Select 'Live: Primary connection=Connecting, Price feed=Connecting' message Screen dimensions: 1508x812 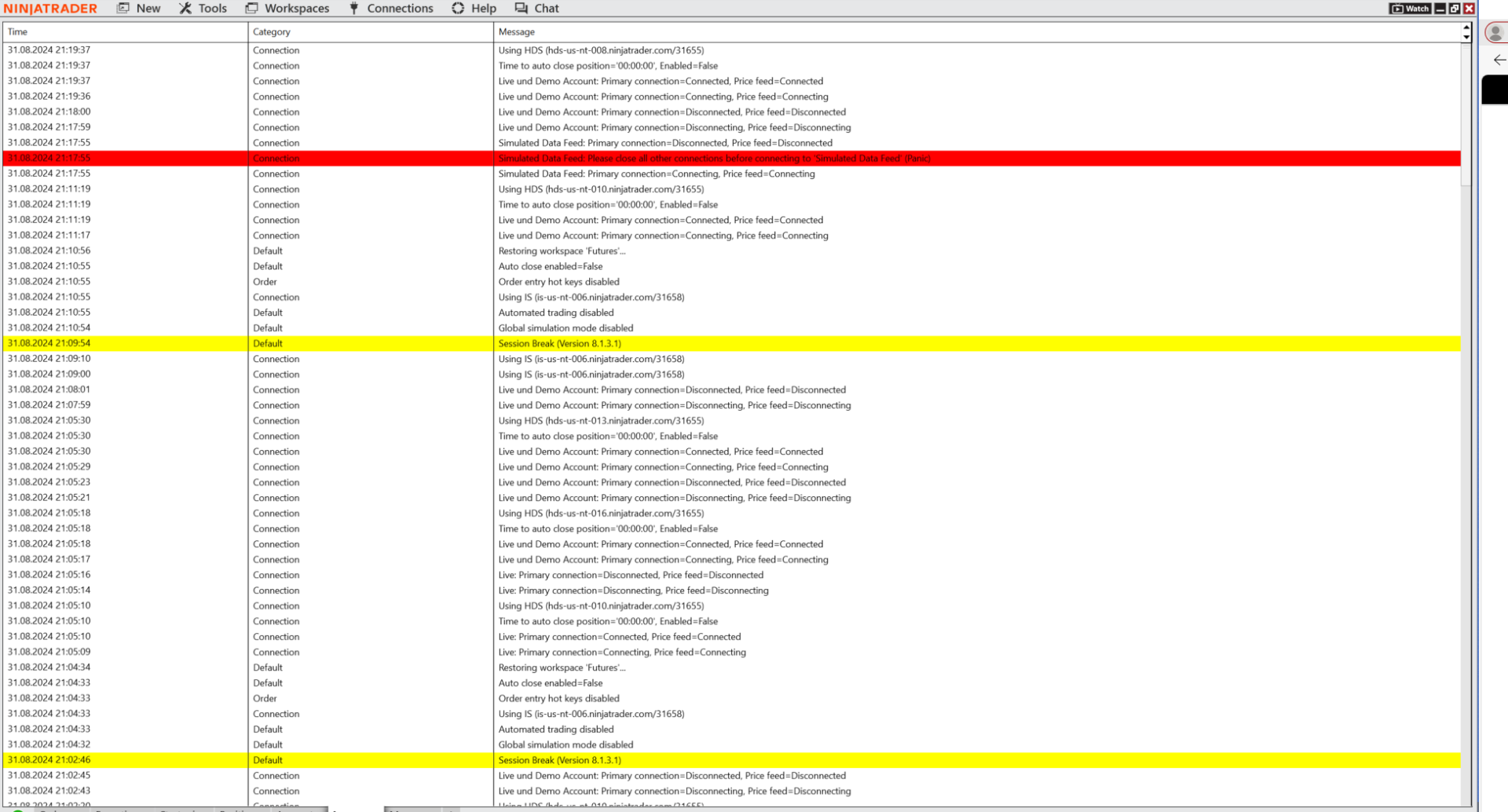point(622,653)
